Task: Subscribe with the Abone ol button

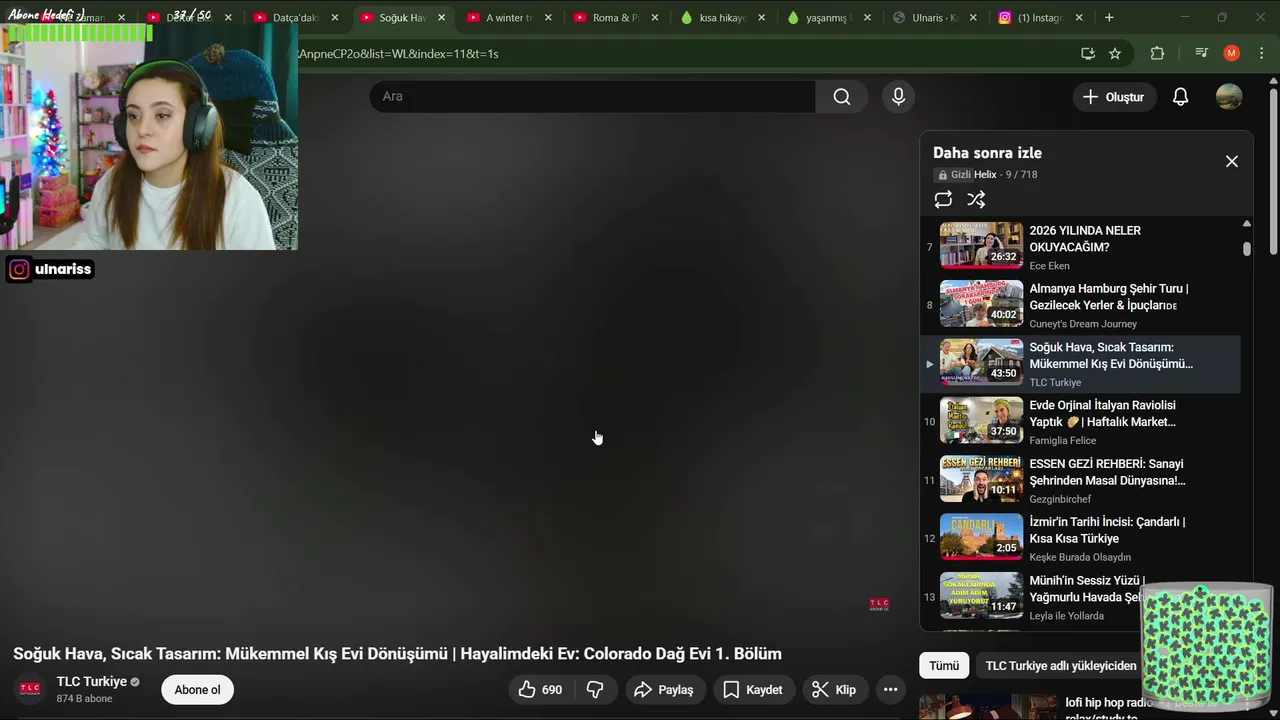Action: 197,689
